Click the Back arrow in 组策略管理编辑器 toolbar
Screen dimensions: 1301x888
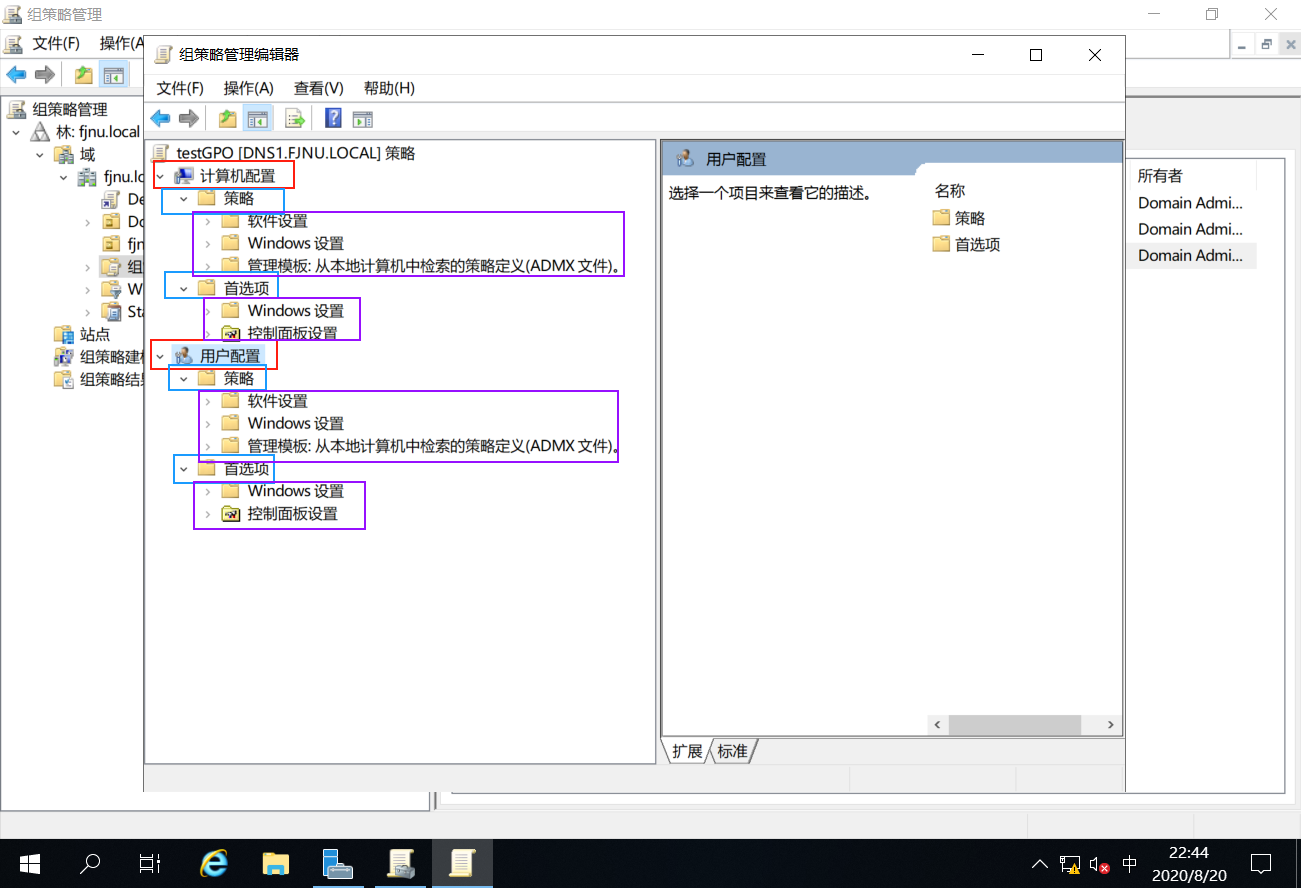[x=160, y=119]
